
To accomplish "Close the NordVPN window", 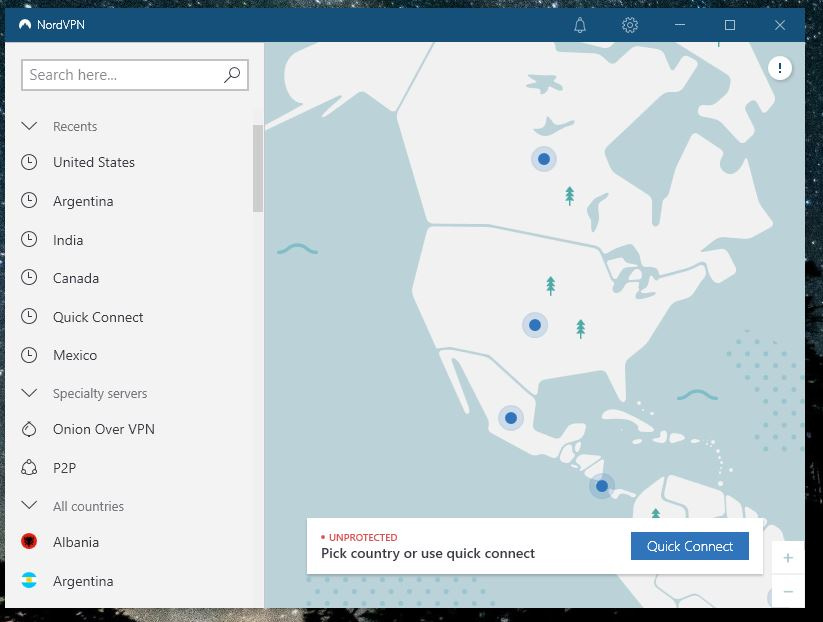I will pyautogui.click(x=780, y=25).
